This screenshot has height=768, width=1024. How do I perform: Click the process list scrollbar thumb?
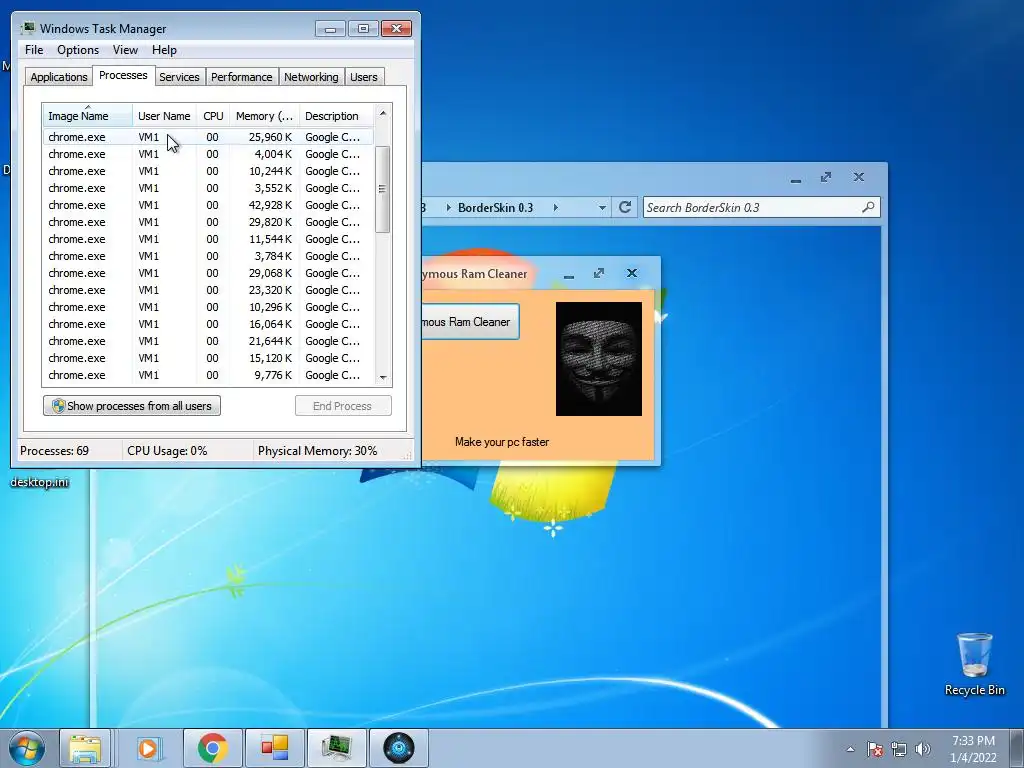click(x=383, y=189)
